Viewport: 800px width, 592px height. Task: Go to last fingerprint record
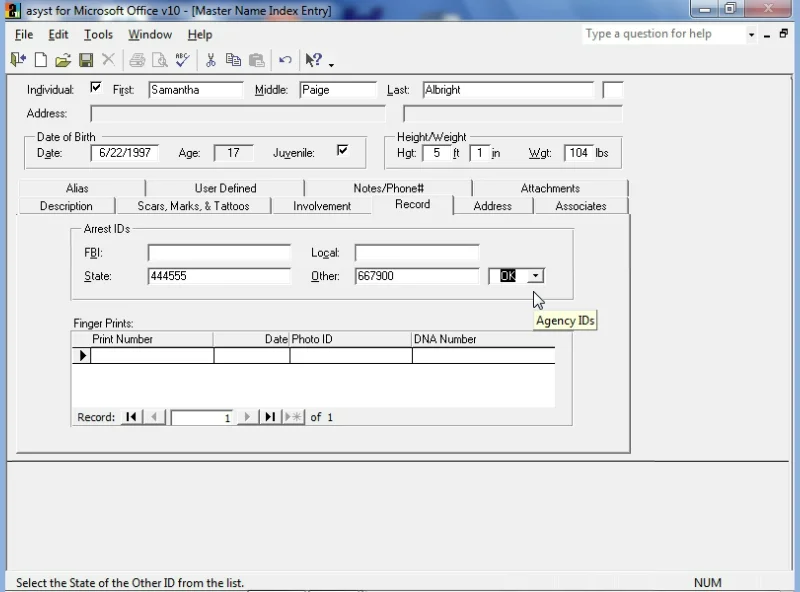pos(270,417)
